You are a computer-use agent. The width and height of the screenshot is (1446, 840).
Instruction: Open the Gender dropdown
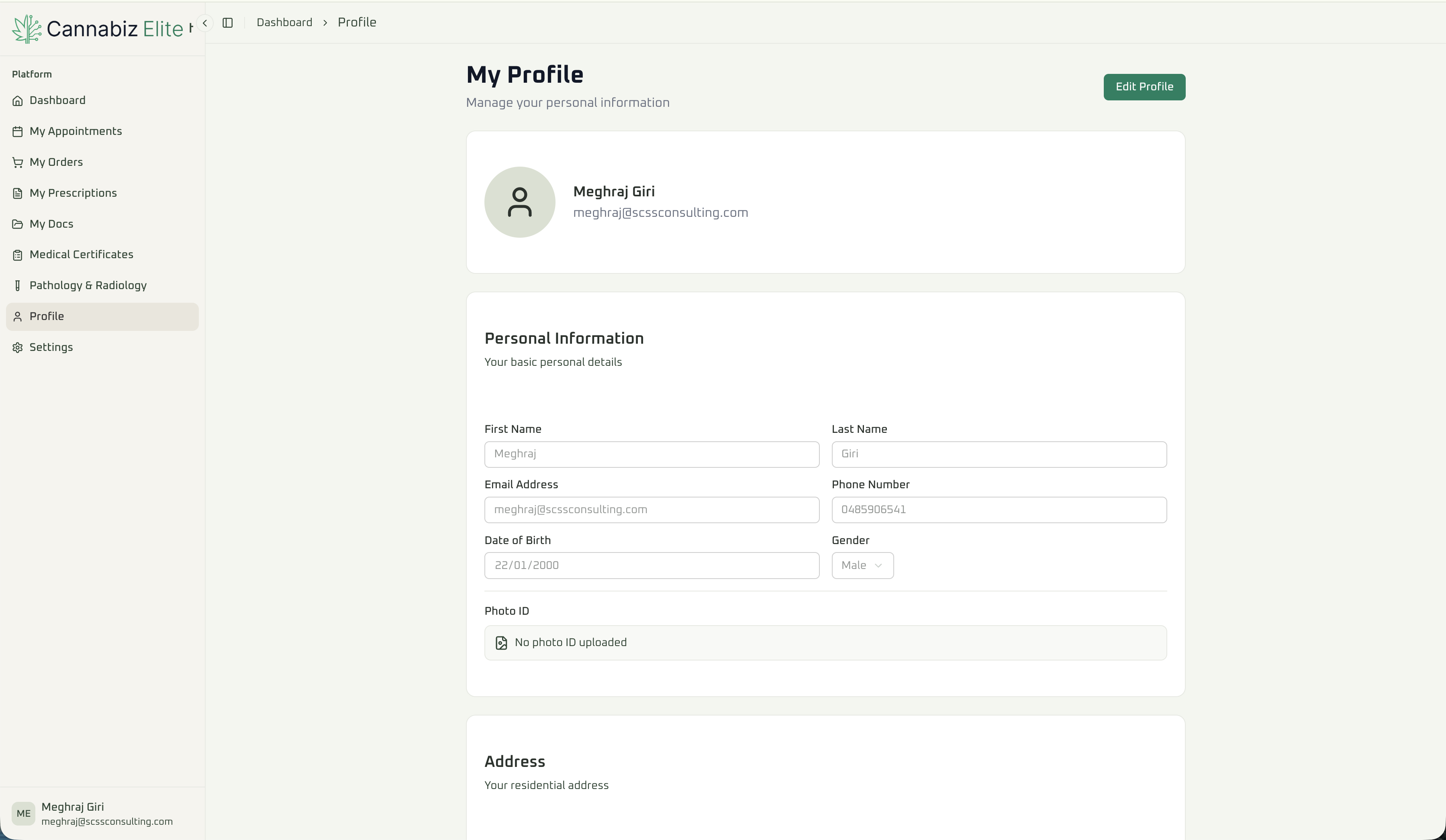[x=862, y=565]
